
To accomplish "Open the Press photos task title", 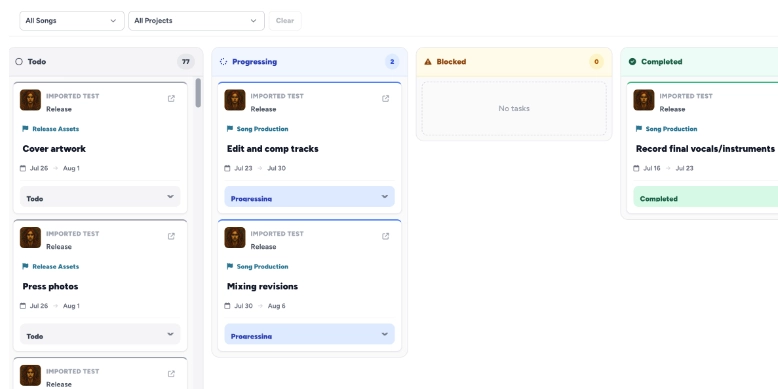I will pyautogui.click(x=50, y=286).
